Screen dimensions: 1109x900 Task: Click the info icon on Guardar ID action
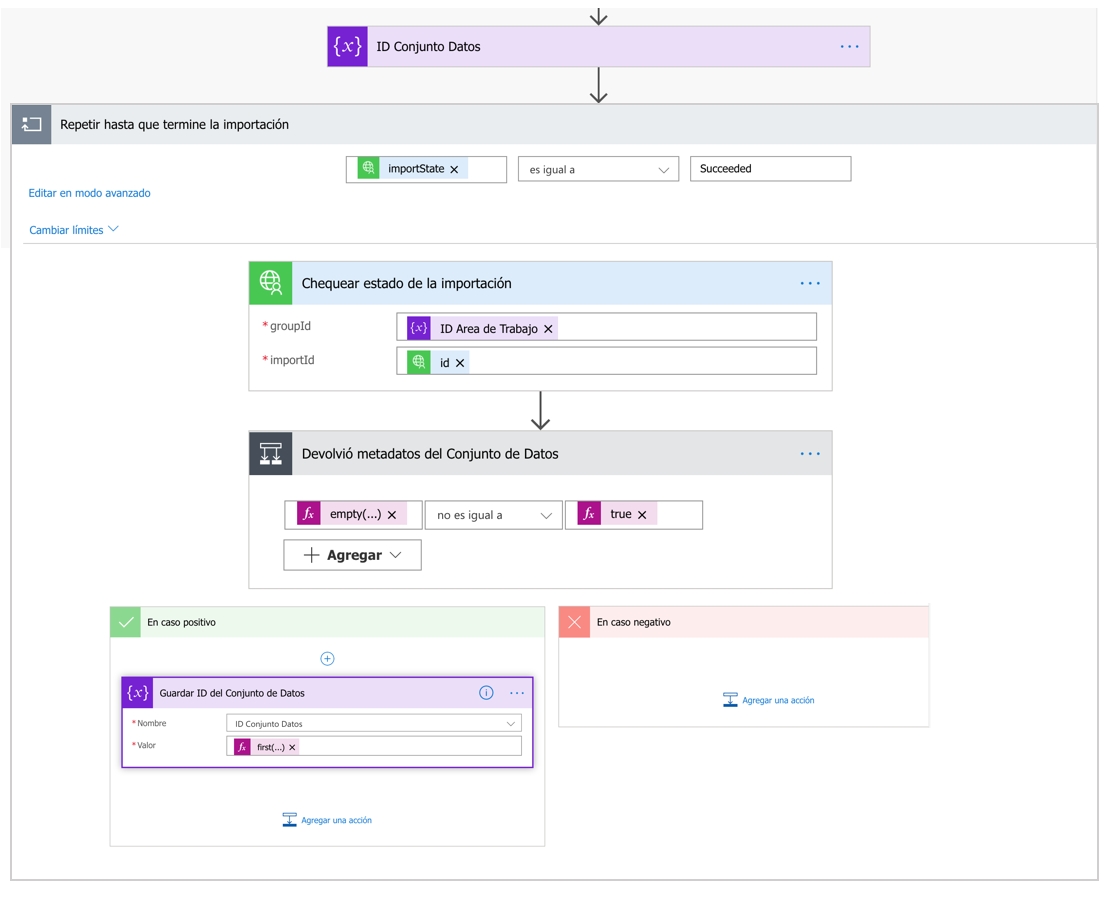point(486,693)
